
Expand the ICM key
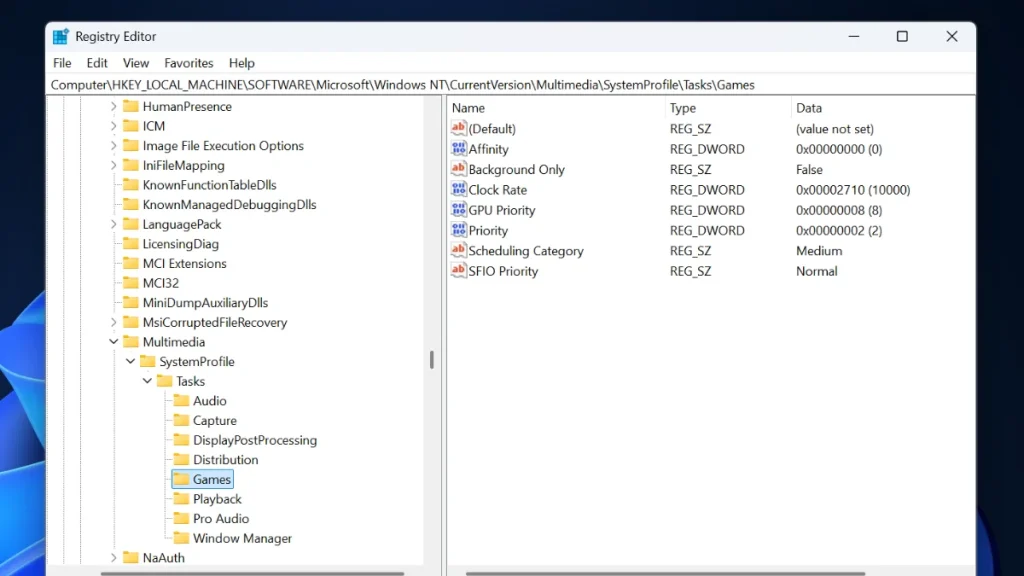tap(113, 125)
